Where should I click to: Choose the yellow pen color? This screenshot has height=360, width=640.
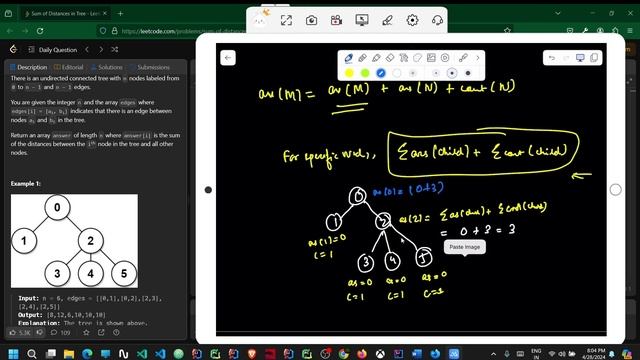pos(349,73)
